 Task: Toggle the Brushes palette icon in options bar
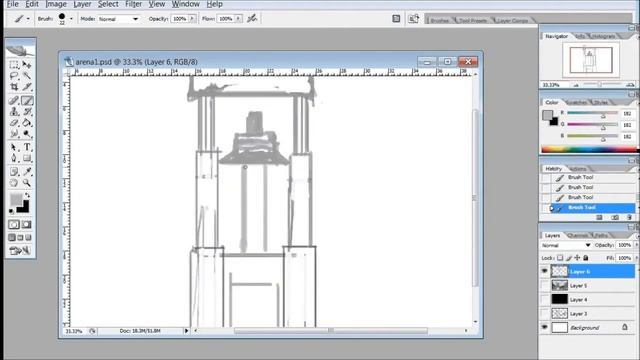click(396, 18)
